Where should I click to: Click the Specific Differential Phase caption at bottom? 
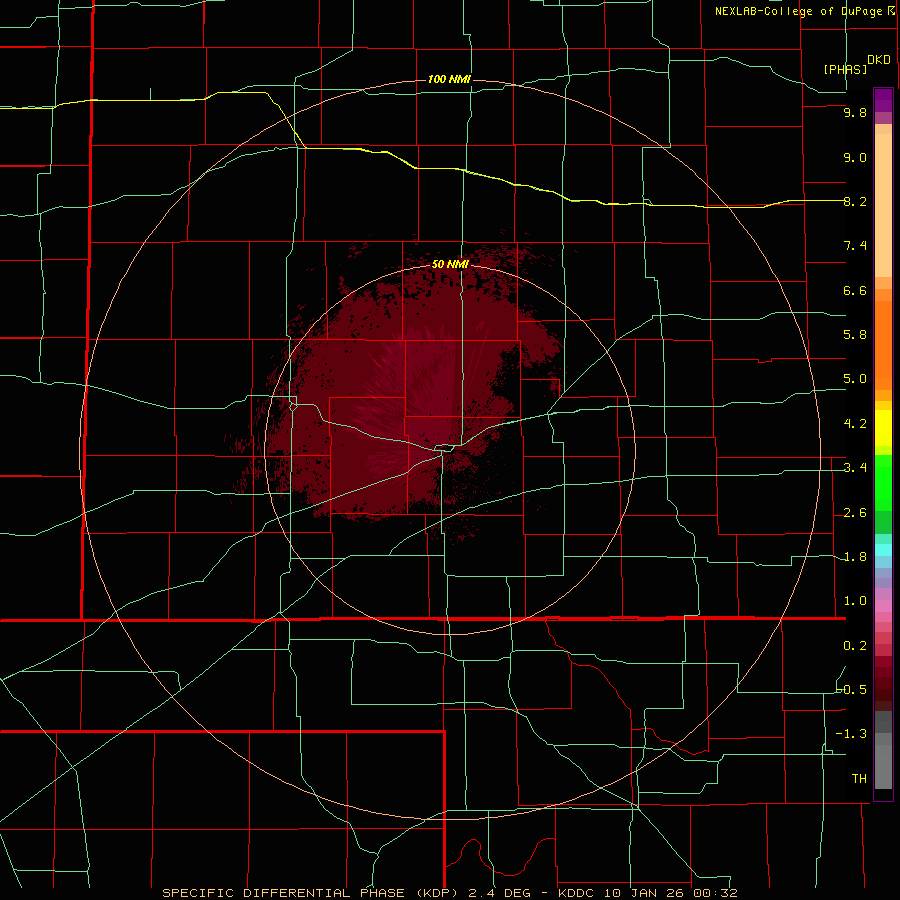tap(449, 893)
